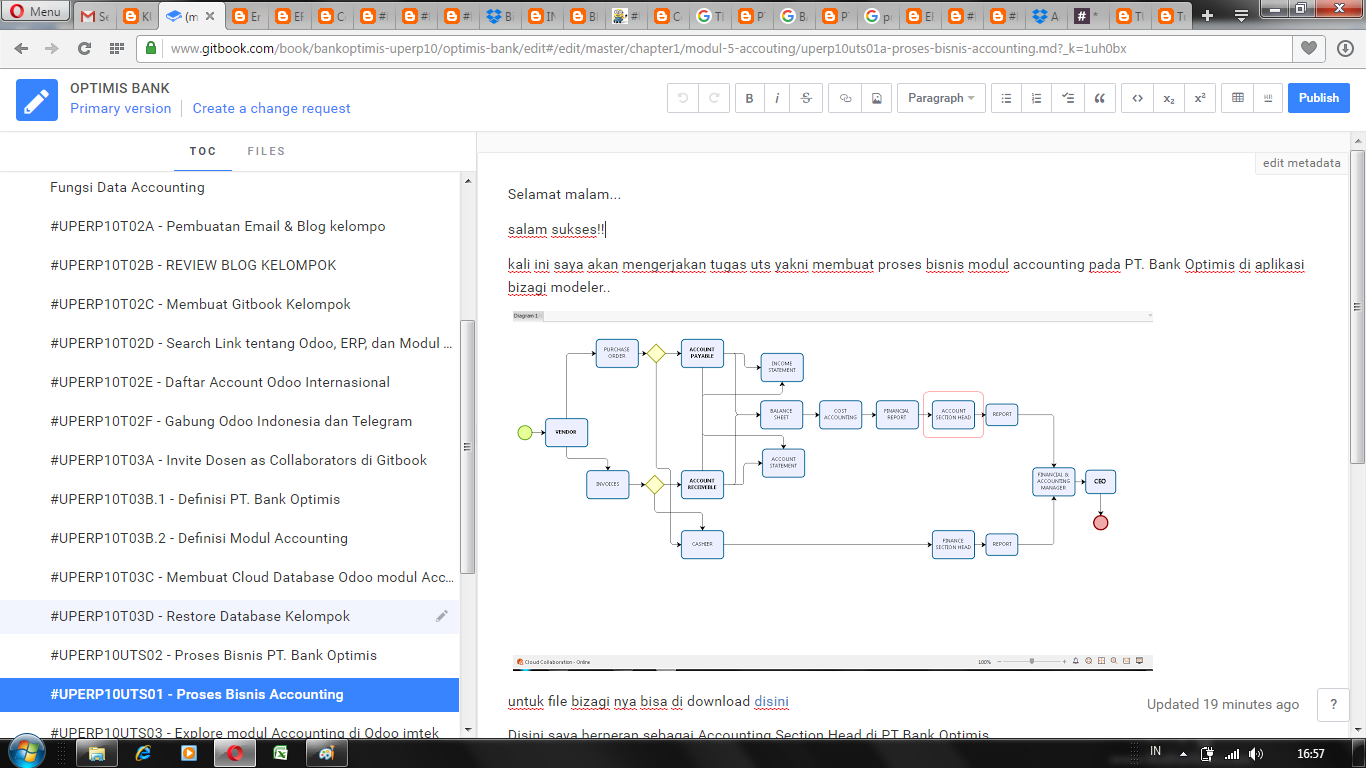Screen dimensions: 1366x768
Task: Open the Opera downloads button
Action: (x=1345, y=48)
